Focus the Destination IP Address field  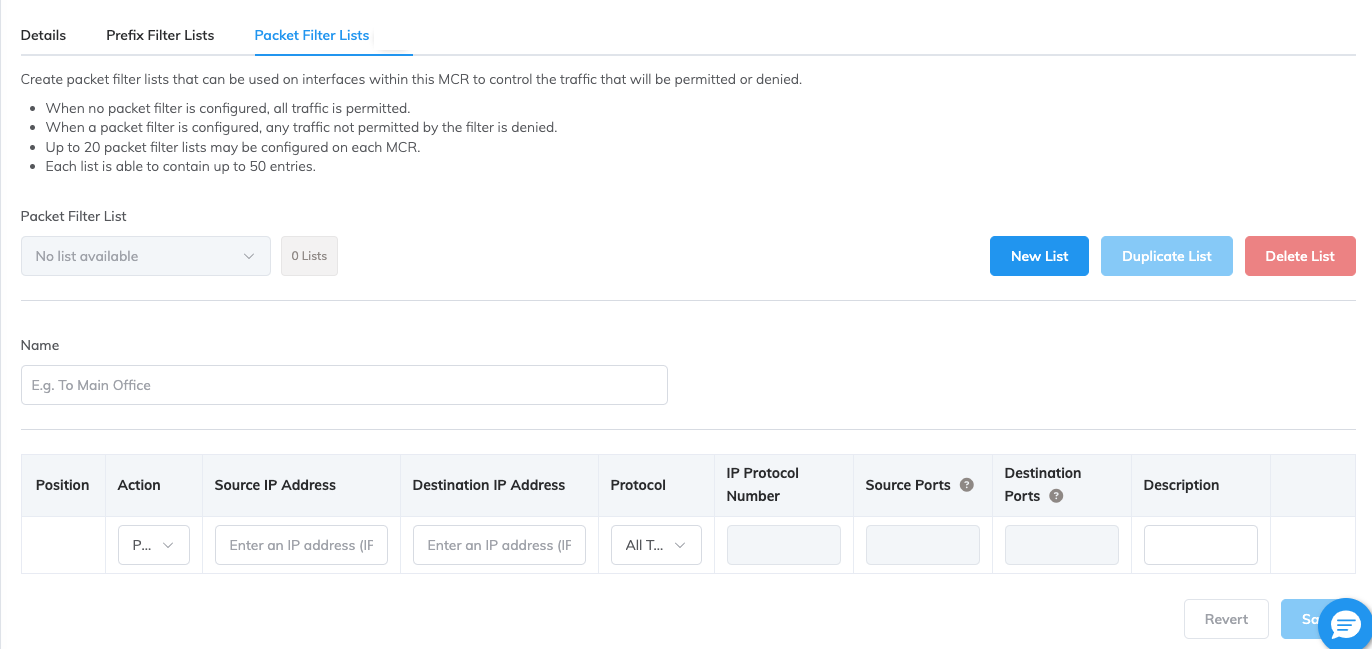point(499,544)
